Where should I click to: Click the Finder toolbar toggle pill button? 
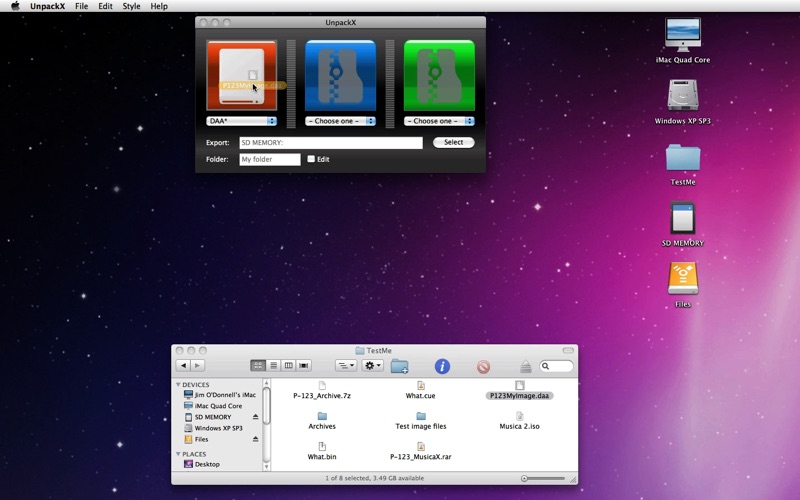tap(568, 351)
